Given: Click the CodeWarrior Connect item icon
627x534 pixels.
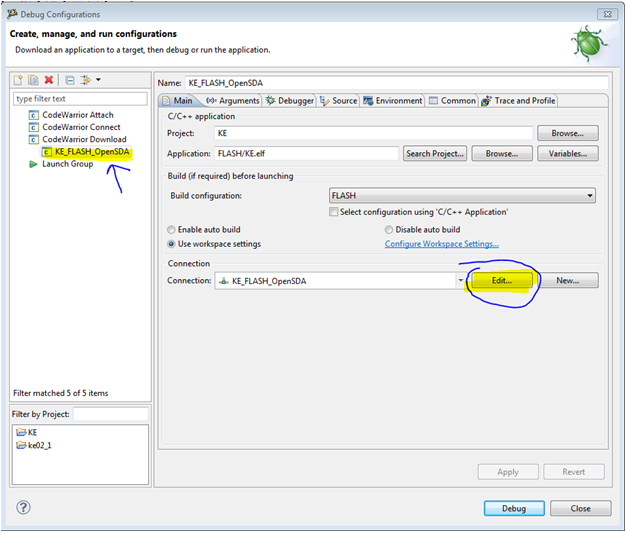Looking at the screenshot, I should coord(34,128).
